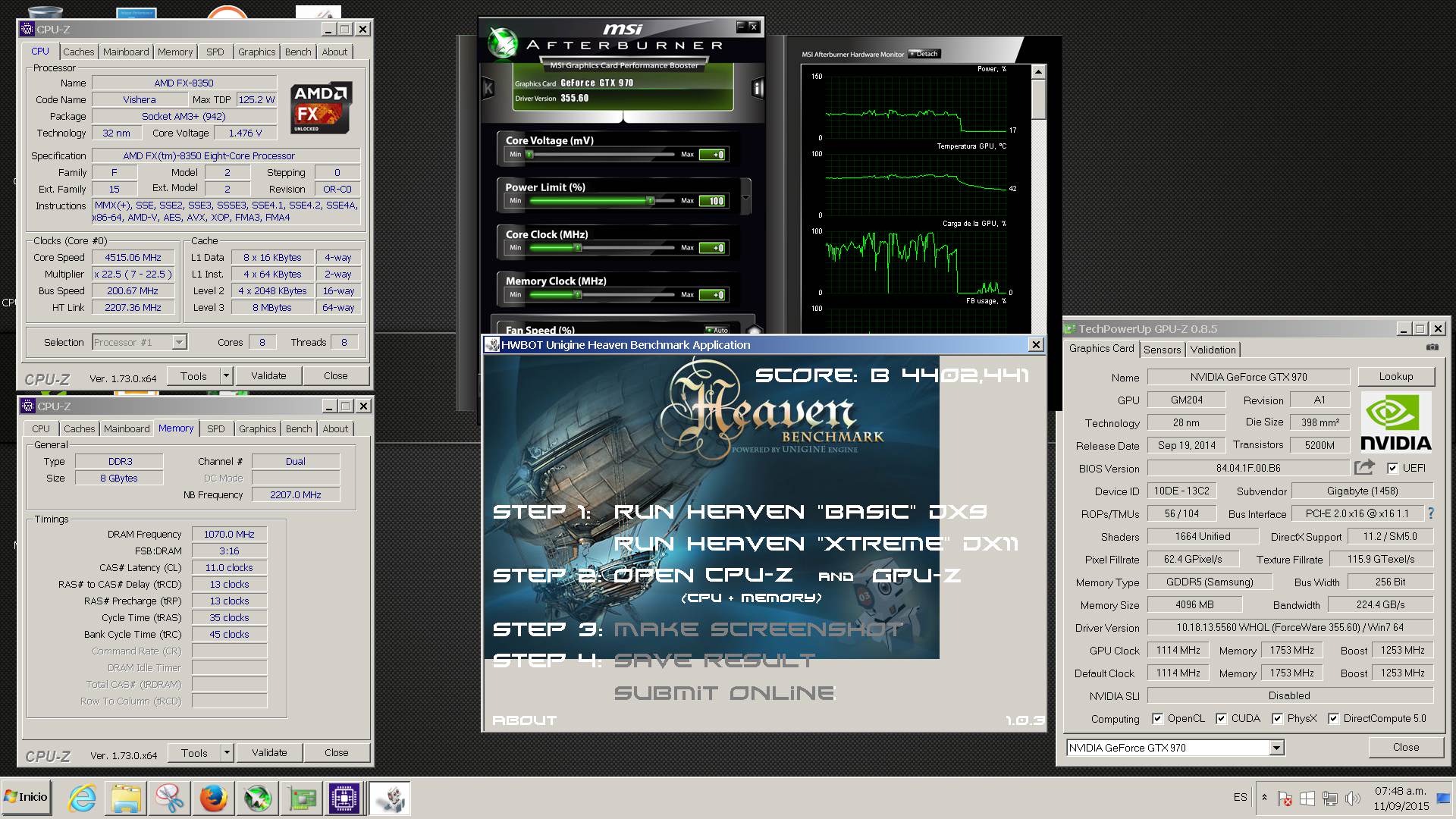This screenshot has height=819, width=1456.
Task: Open the Mainboard tab in the upper CPU-Z window
Action: tap(126, 52)
